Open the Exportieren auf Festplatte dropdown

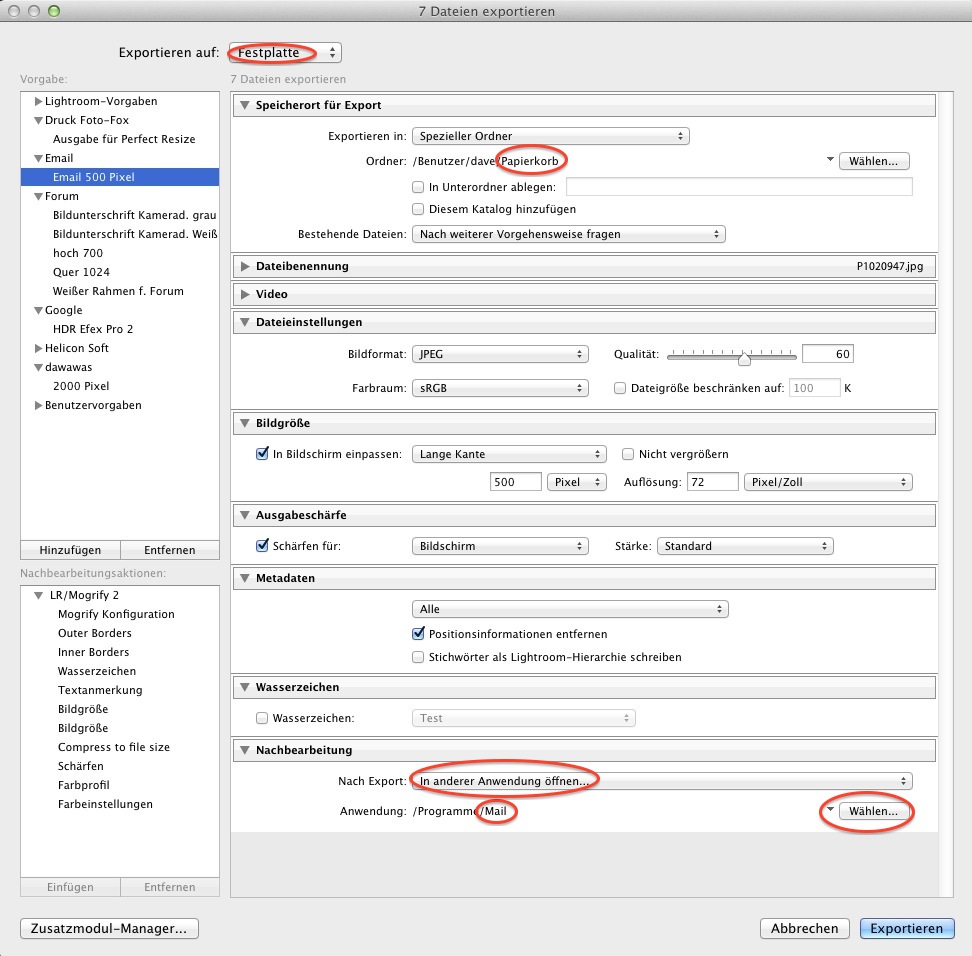[x=286, y=53]
